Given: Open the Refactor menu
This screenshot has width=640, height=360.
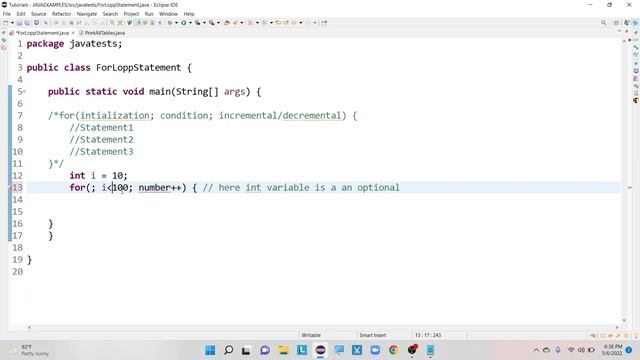Looking at the screenshot, I should pyautogui.click(x=62, y=14).
